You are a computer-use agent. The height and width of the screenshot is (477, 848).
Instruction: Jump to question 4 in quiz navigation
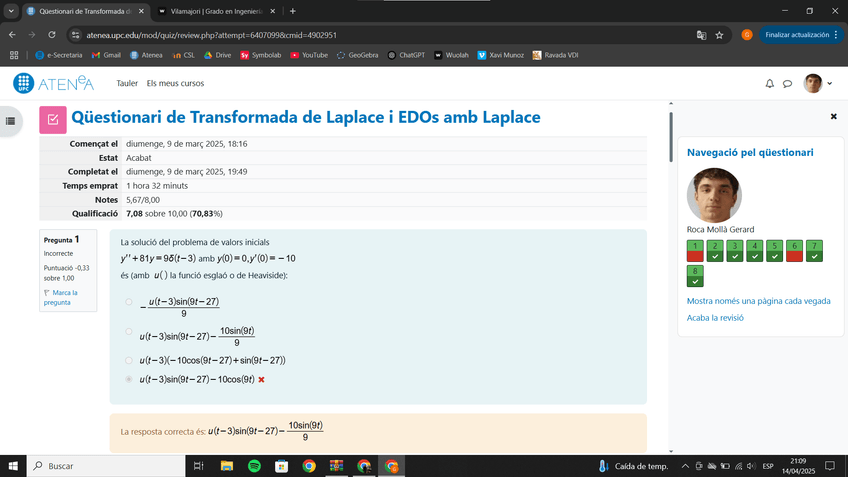coord(754,251)
